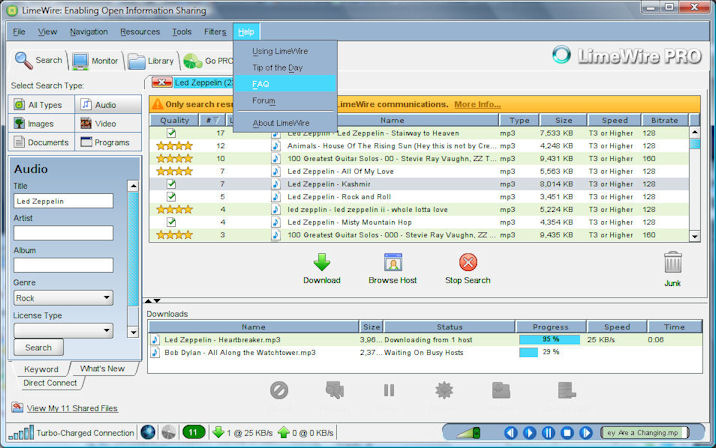Select FAQ from the Help menu
Screen dimensions: 716x448
tap(262, 84)
